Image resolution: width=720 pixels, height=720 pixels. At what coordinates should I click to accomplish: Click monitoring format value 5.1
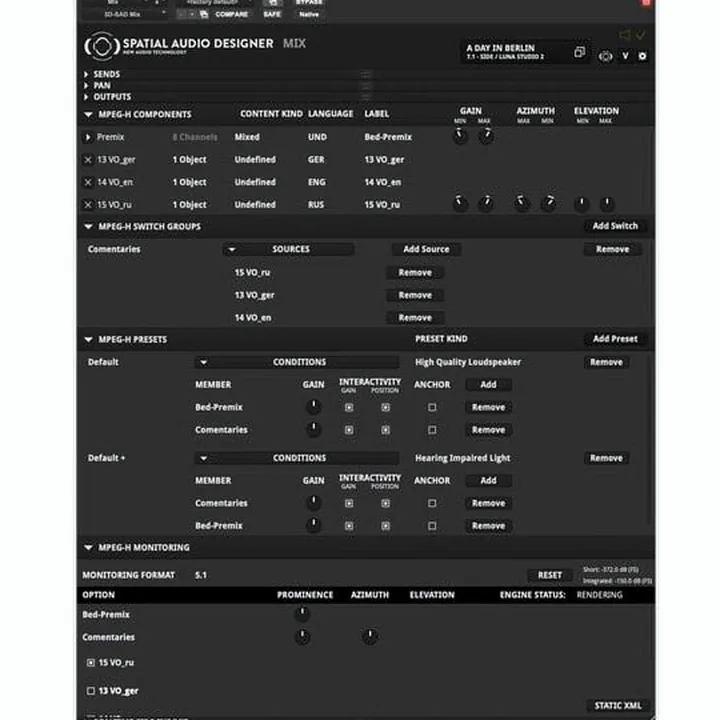click(201, 575)
